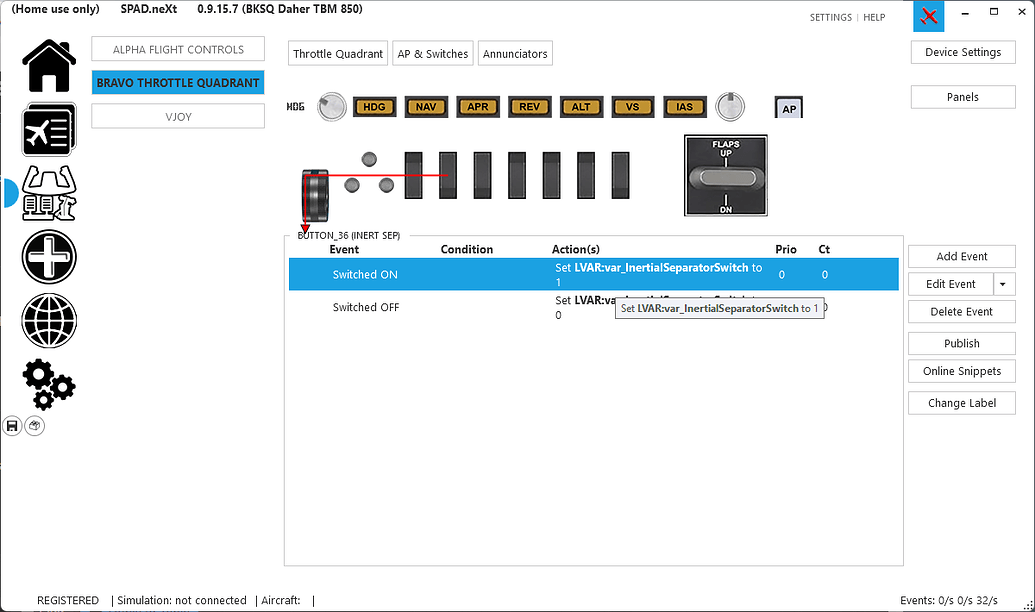Image resolution: width=1035 pixels, height=612 pixels.
Task: Click the Ct column header
Action: [824, 250]
